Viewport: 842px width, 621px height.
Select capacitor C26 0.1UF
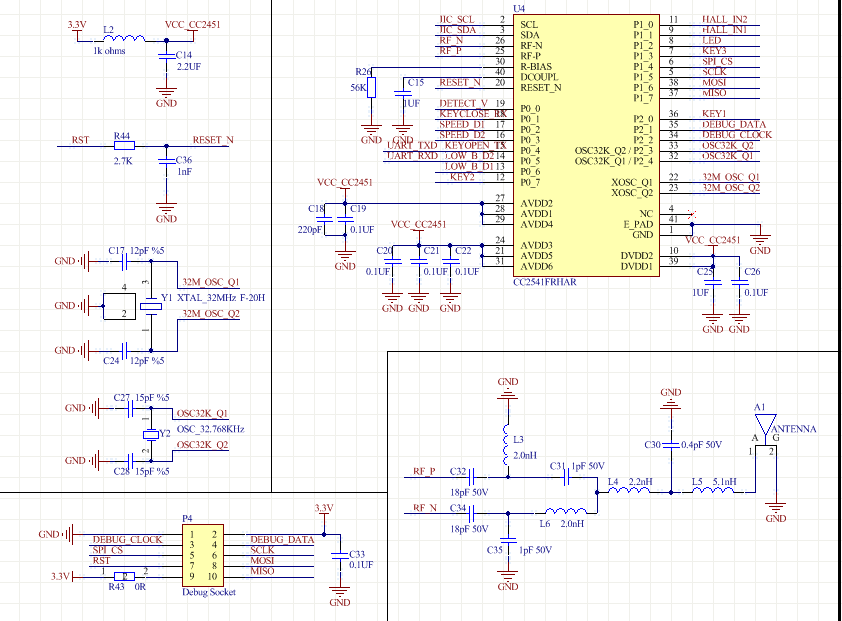739,282
